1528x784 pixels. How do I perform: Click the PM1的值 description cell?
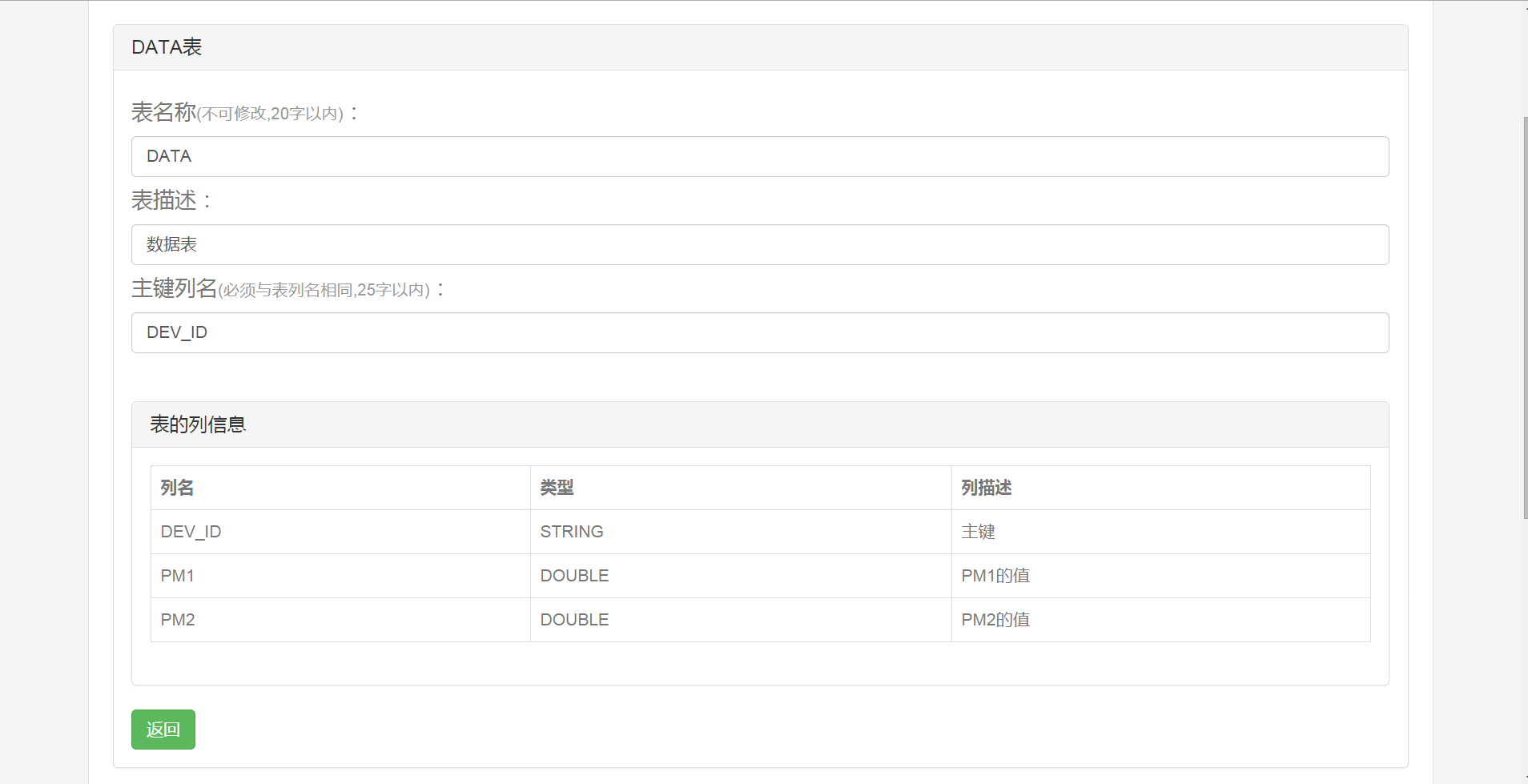click(x=995, y=576)
